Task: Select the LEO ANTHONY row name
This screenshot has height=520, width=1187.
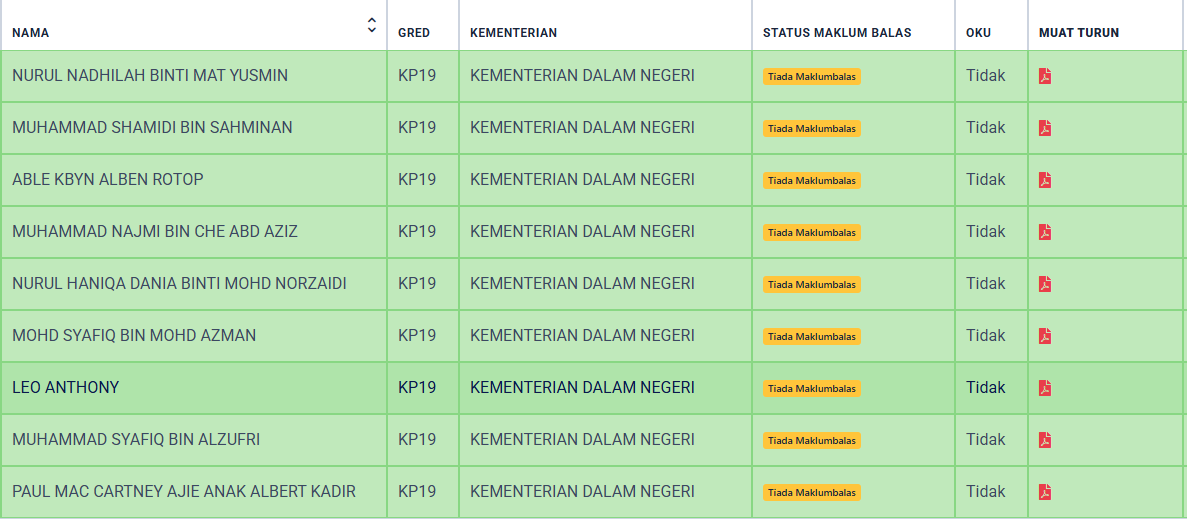Action: pyautogui.click(x=66, y=388)
